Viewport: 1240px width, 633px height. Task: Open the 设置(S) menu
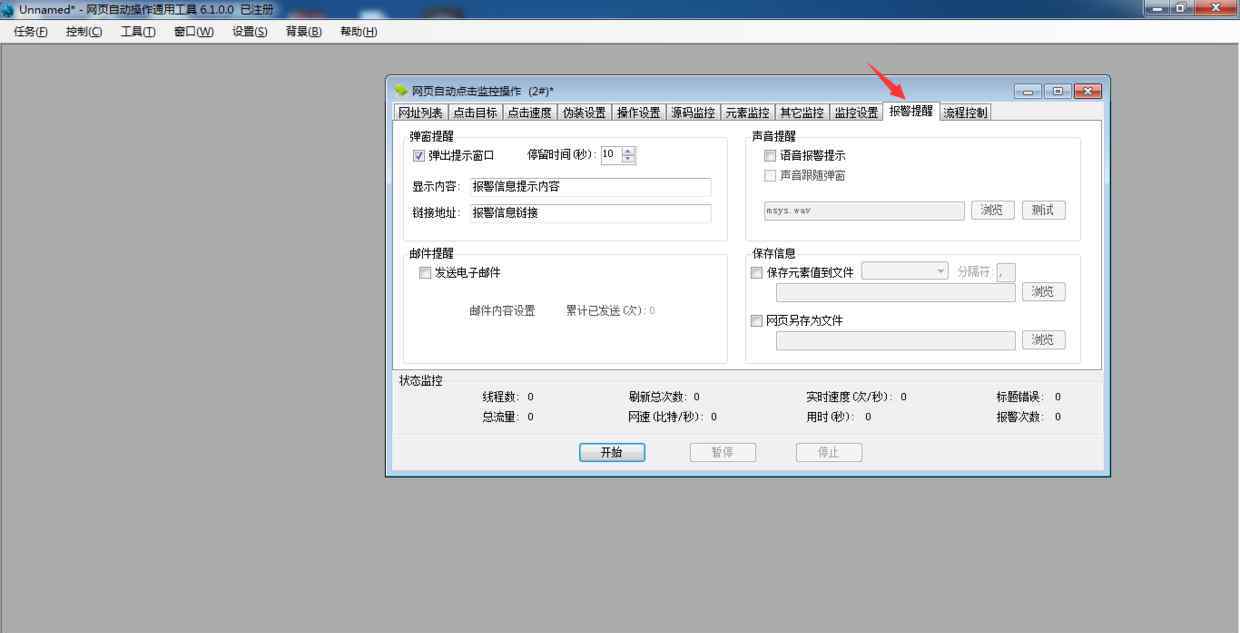249,32
